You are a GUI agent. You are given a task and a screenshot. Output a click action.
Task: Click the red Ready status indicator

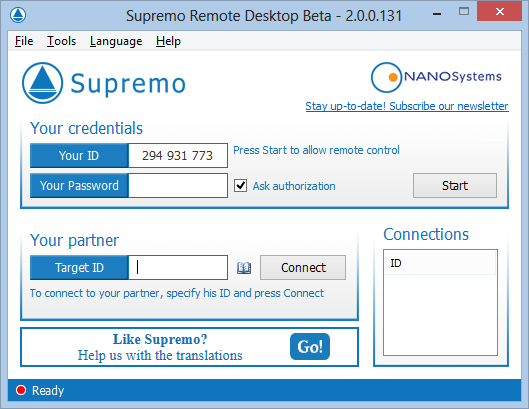21,390
